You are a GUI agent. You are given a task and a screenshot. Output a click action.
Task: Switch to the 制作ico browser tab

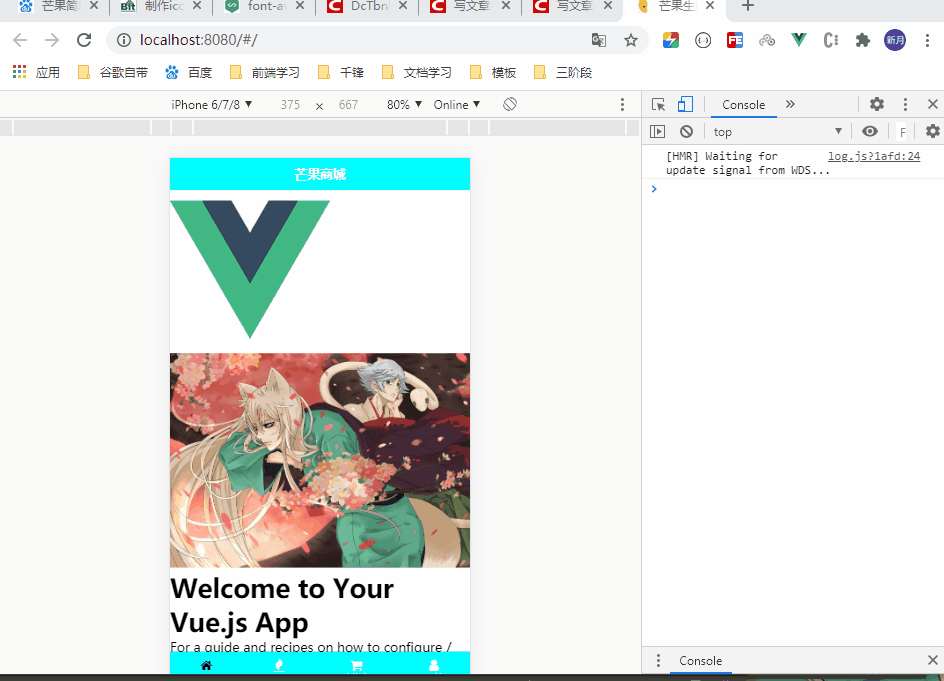pos(160,7)
